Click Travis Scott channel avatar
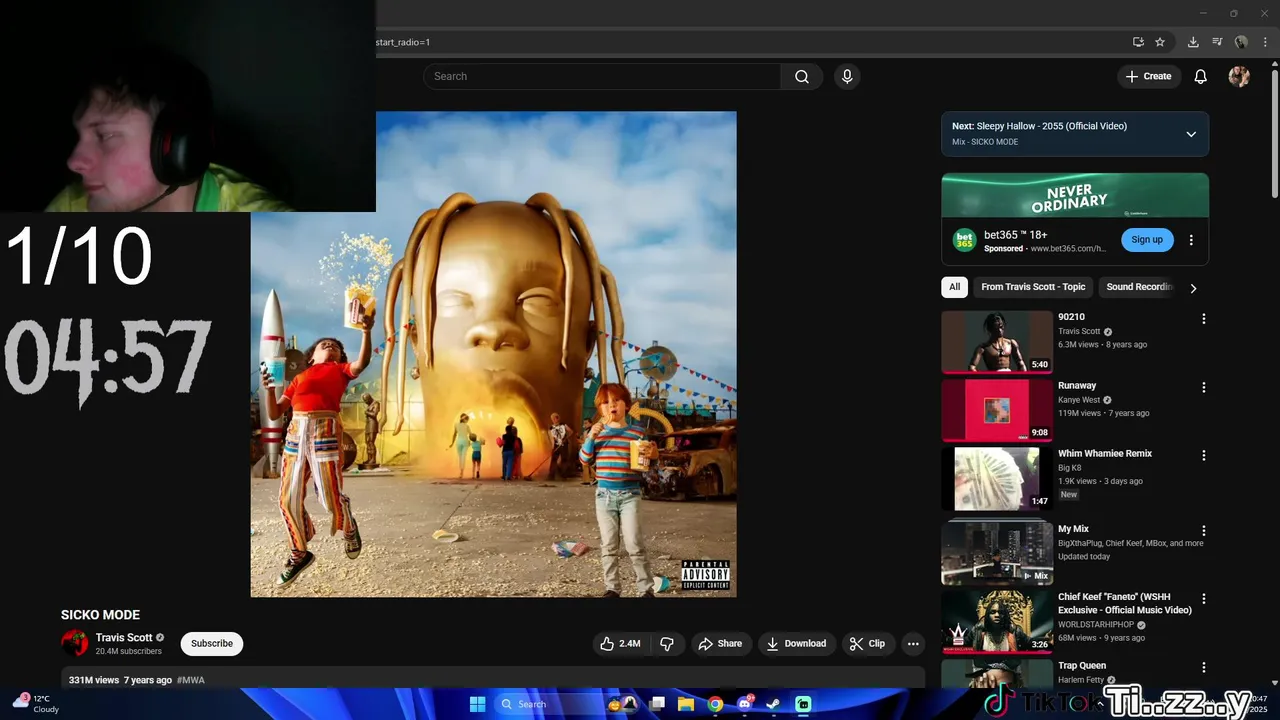Screen dimensions: 1280x720 75,643
